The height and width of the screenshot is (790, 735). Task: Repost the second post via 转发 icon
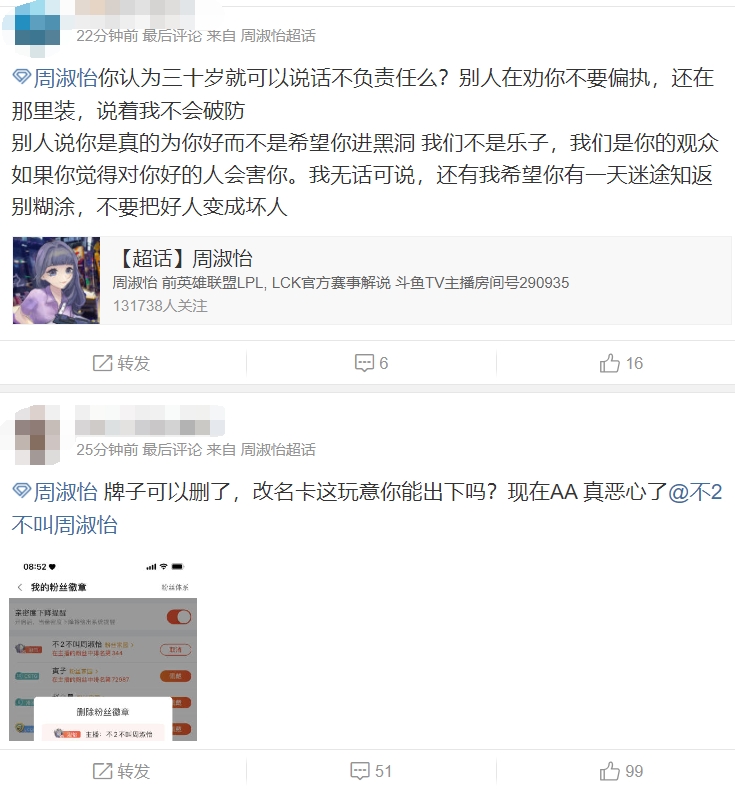point(121,771)
